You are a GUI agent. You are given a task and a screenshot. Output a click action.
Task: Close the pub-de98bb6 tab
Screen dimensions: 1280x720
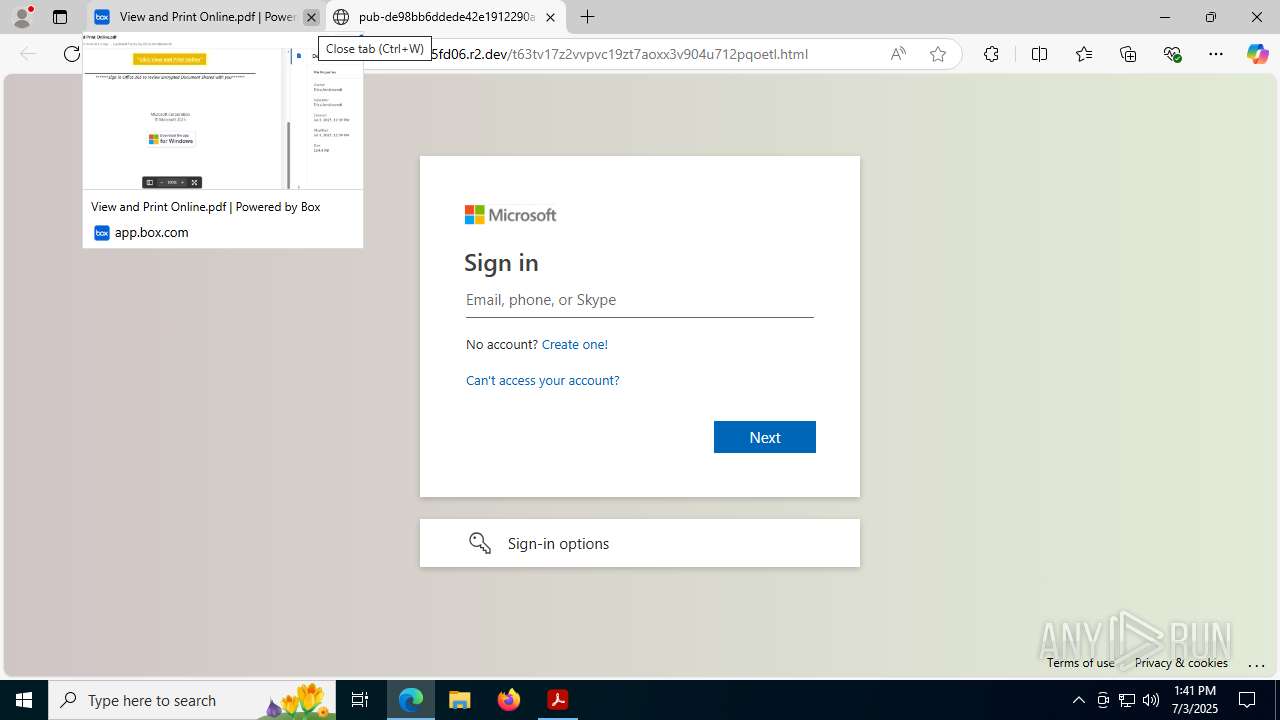coord(550,17)
